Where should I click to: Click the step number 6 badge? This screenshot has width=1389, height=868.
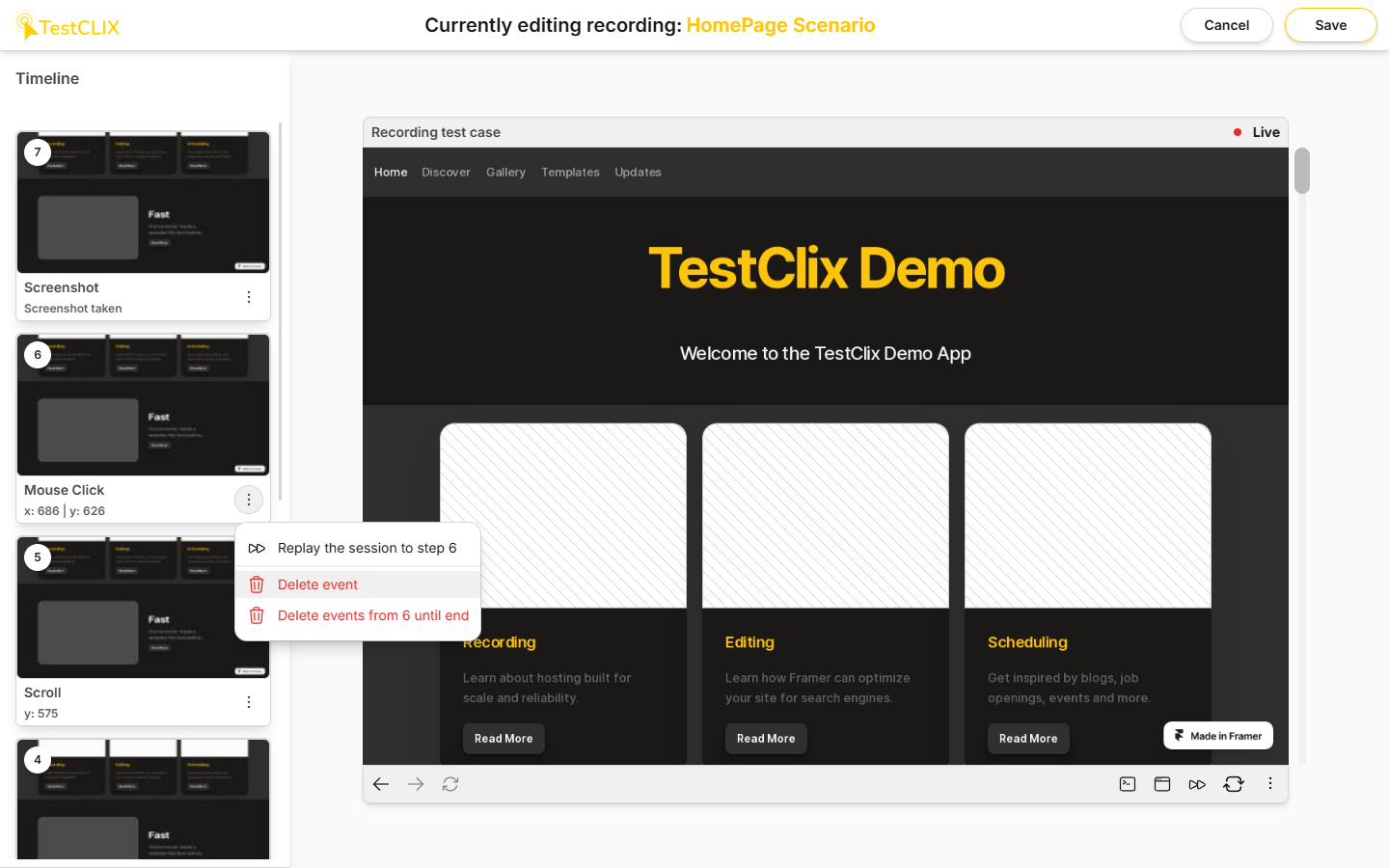click(x=38, y=355)
